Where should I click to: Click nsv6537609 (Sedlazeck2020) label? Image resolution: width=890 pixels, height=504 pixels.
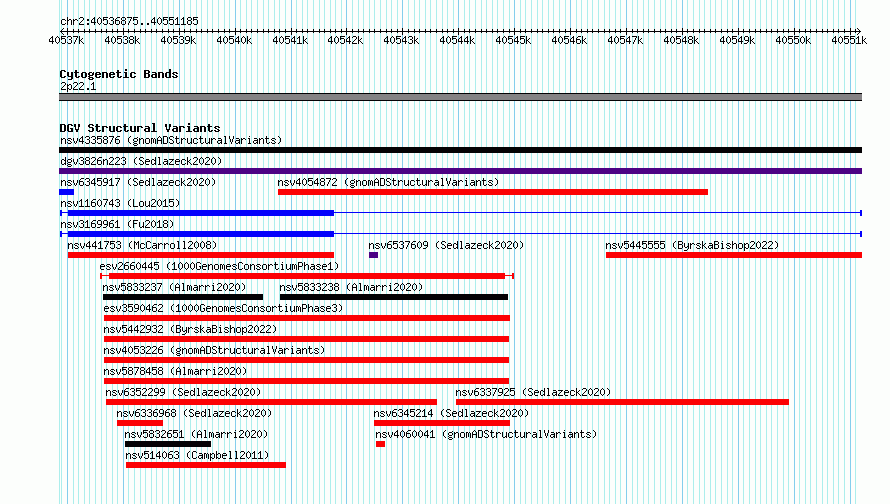(446, 245)
